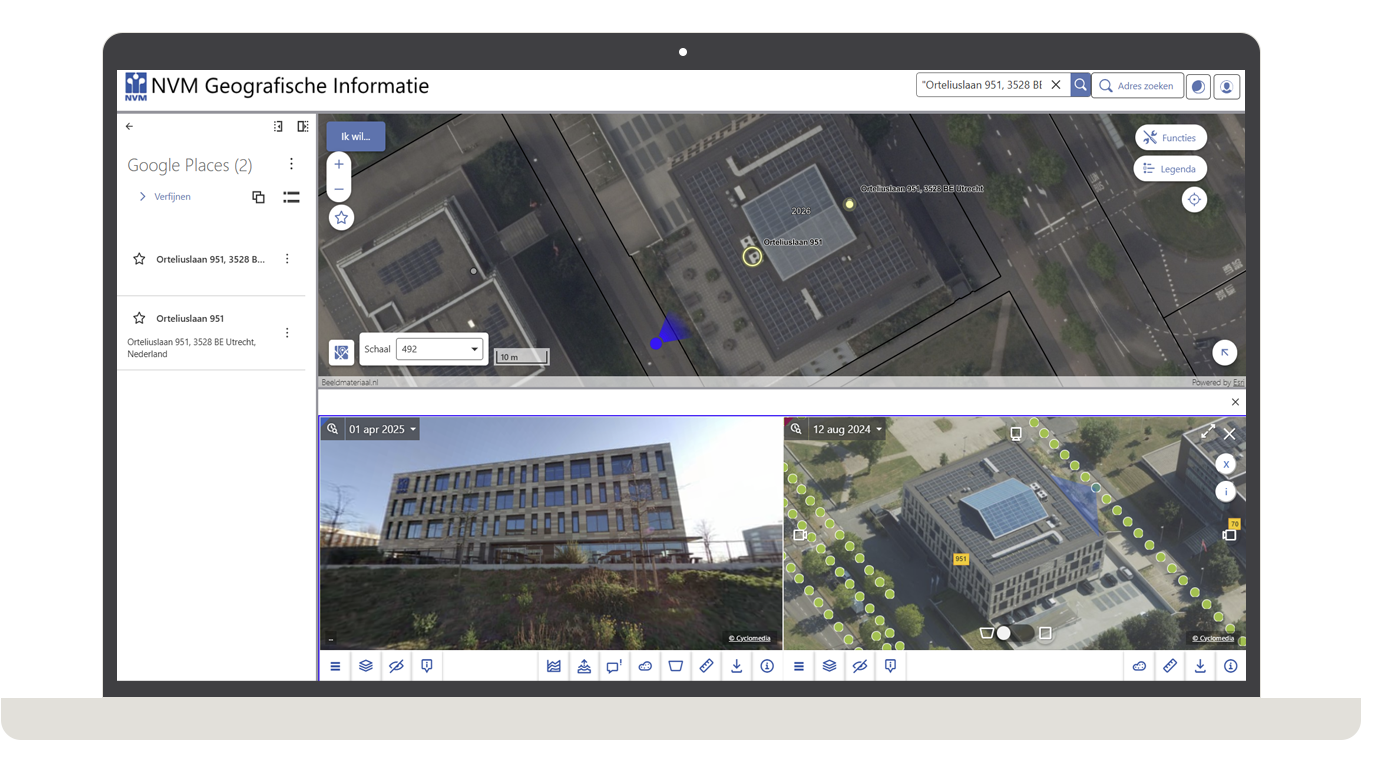This screenshot has height=760, width=1381.
Task: Click the 70 camera marker in aerial view
Action: 1234,524
